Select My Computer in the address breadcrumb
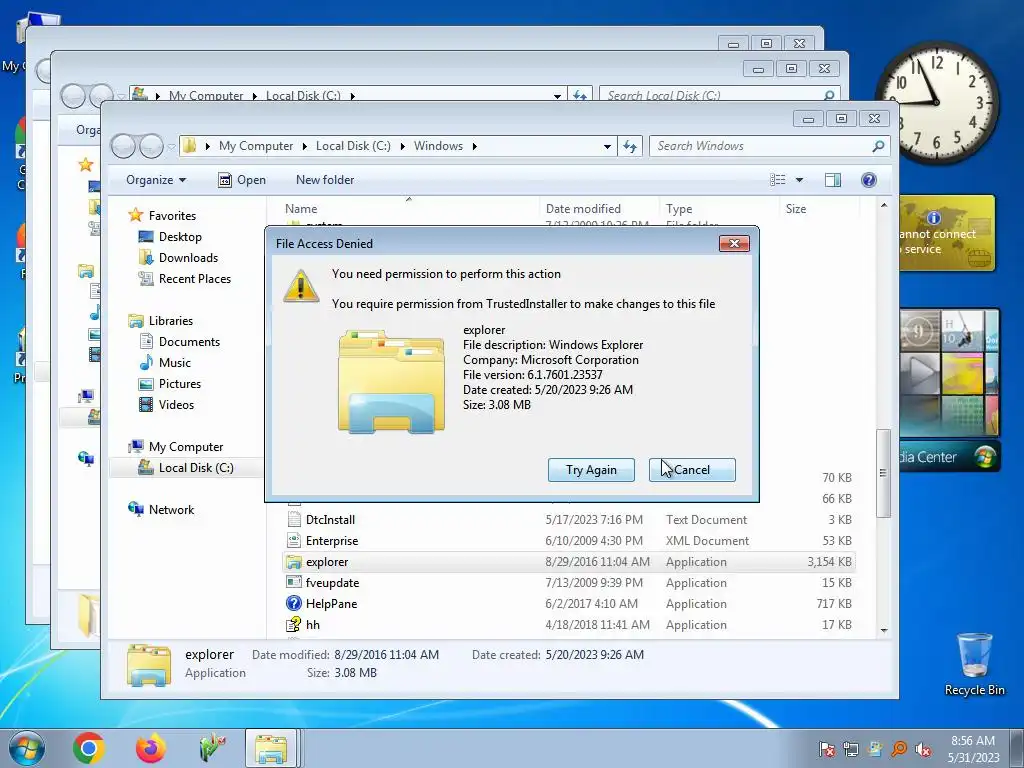 255,146
